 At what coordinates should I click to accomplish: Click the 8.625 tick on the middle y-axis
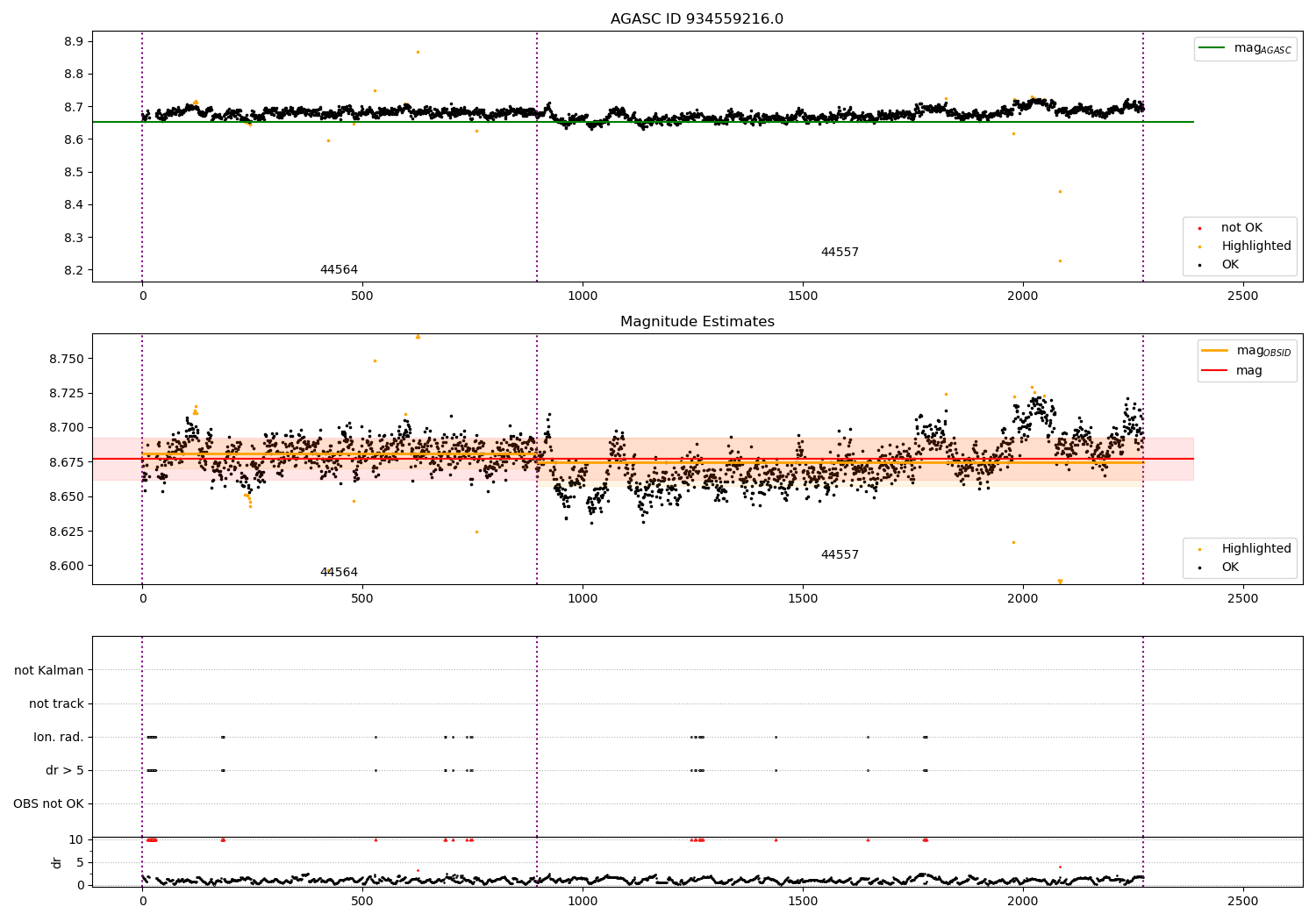pyautogui.click(x=67, y=532)
